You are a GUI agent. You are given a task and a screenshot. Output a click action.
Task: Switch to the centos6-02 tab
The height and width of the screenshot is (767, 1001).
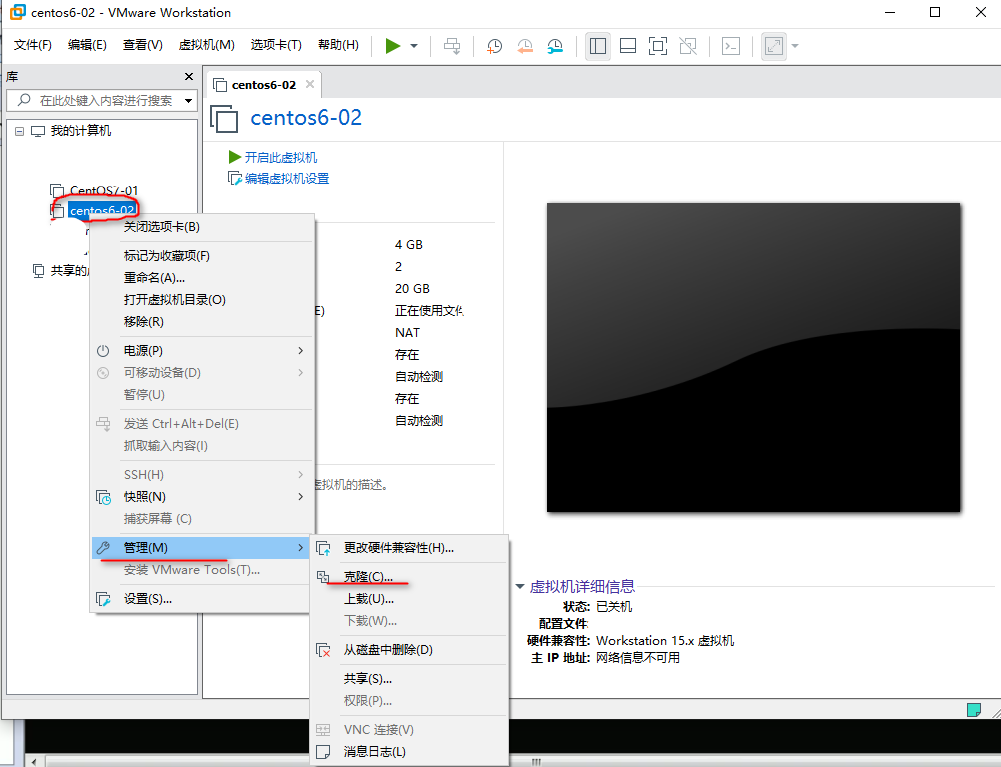click(x=264, y=85)
